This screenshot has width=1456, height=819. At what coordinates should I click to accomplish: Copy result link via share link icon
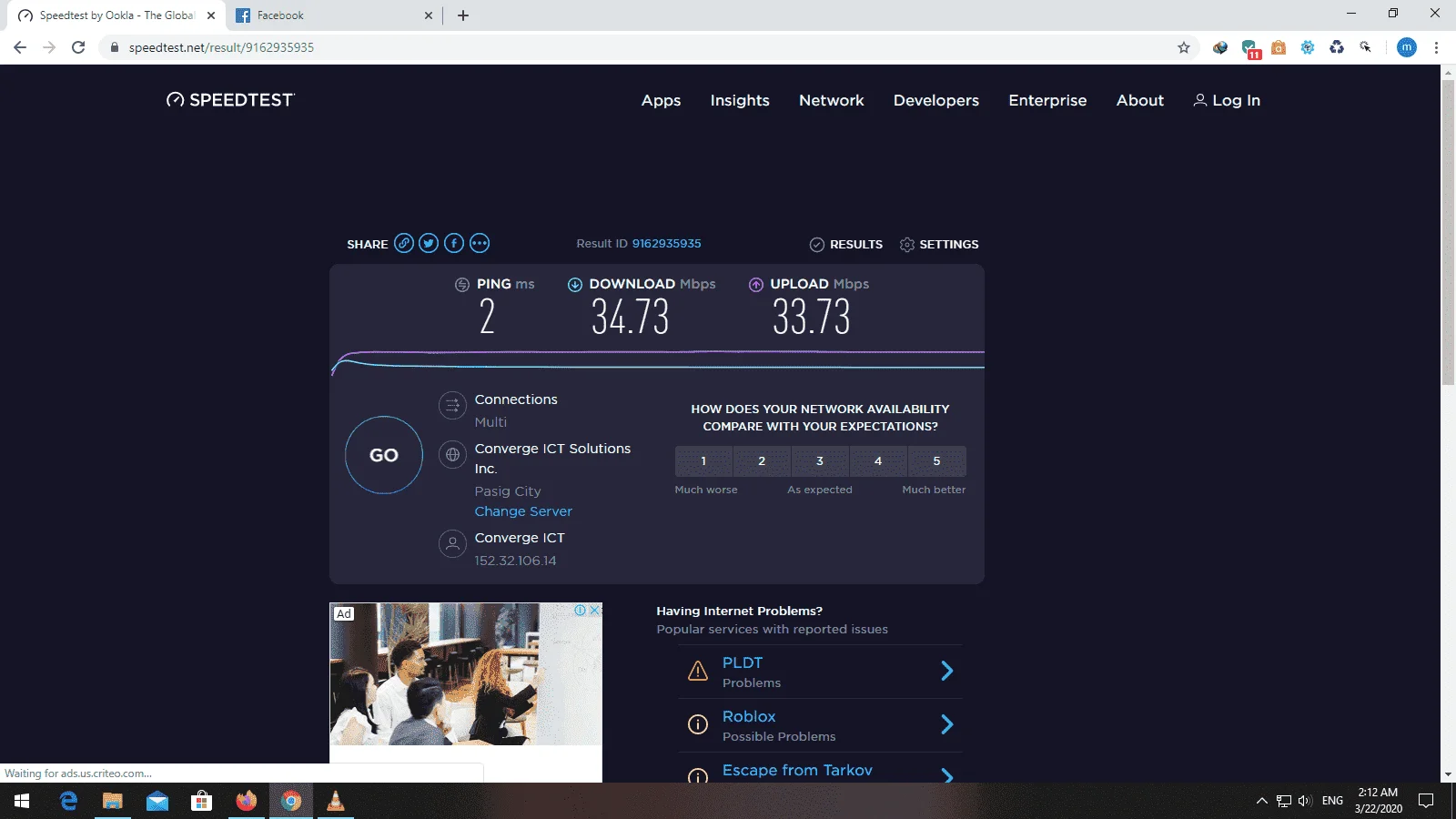pyautogui.click(x=404, y=243)
